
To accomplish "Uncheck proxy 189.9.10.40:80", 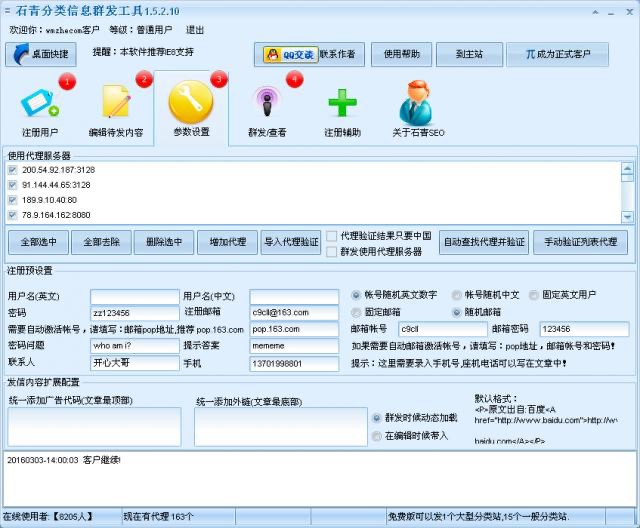I will 13,200.
